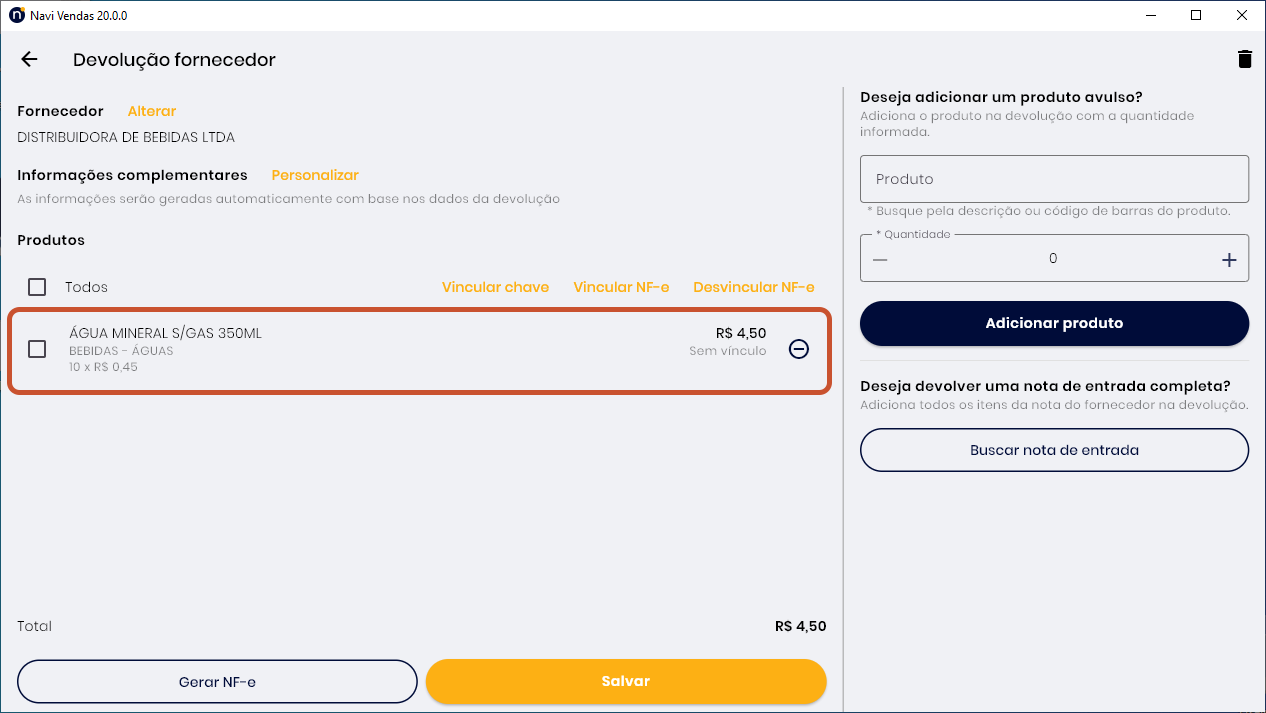Click the Gerar NF-e button

[217, 682]
